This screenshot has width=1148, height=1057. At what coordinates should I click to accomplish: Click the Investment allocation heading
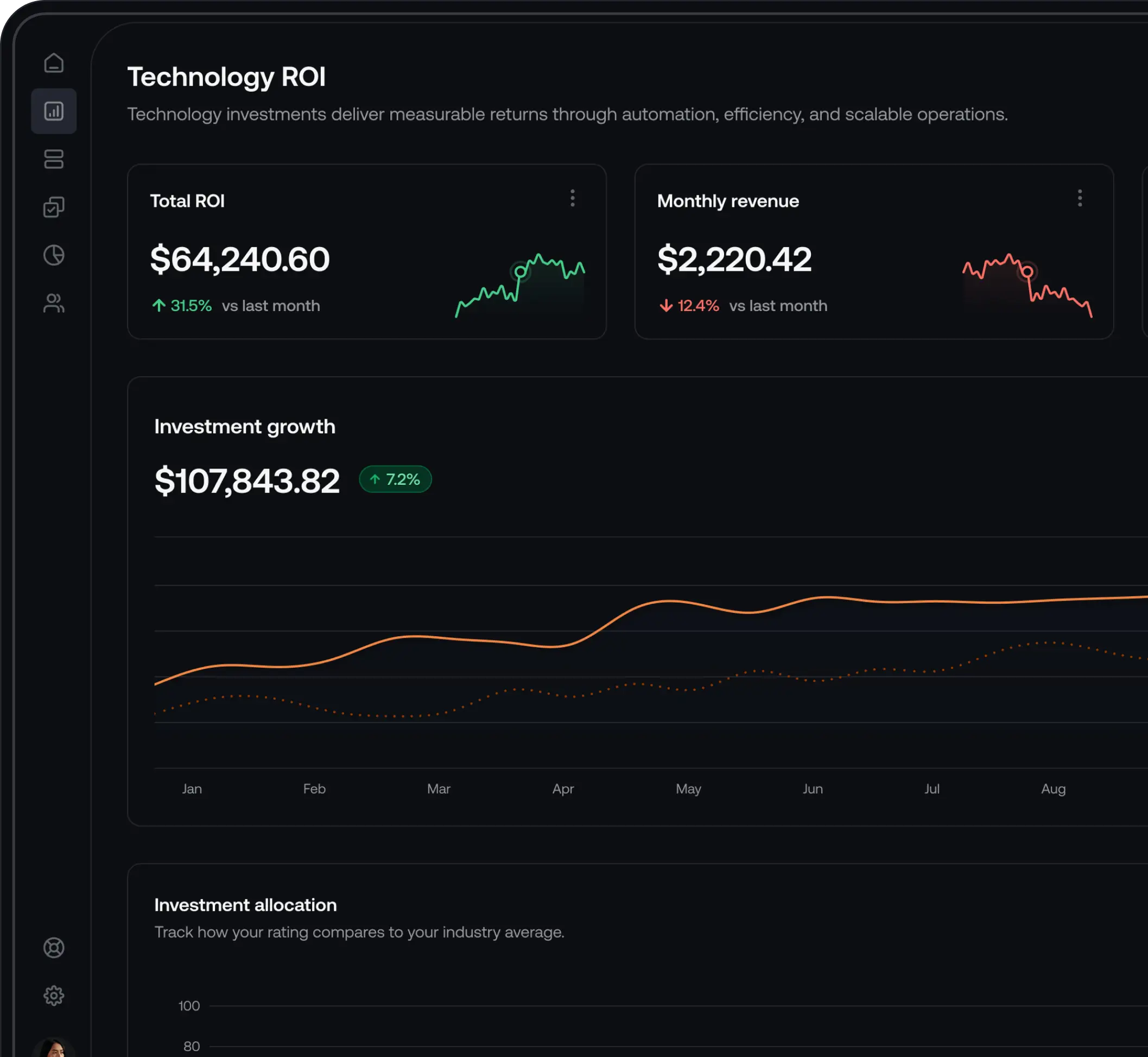point(245,905)
